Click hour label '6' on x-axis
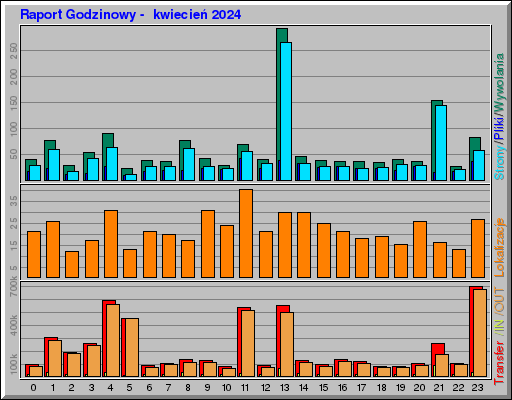Screen dimensions: 512x400 [149, 388]
